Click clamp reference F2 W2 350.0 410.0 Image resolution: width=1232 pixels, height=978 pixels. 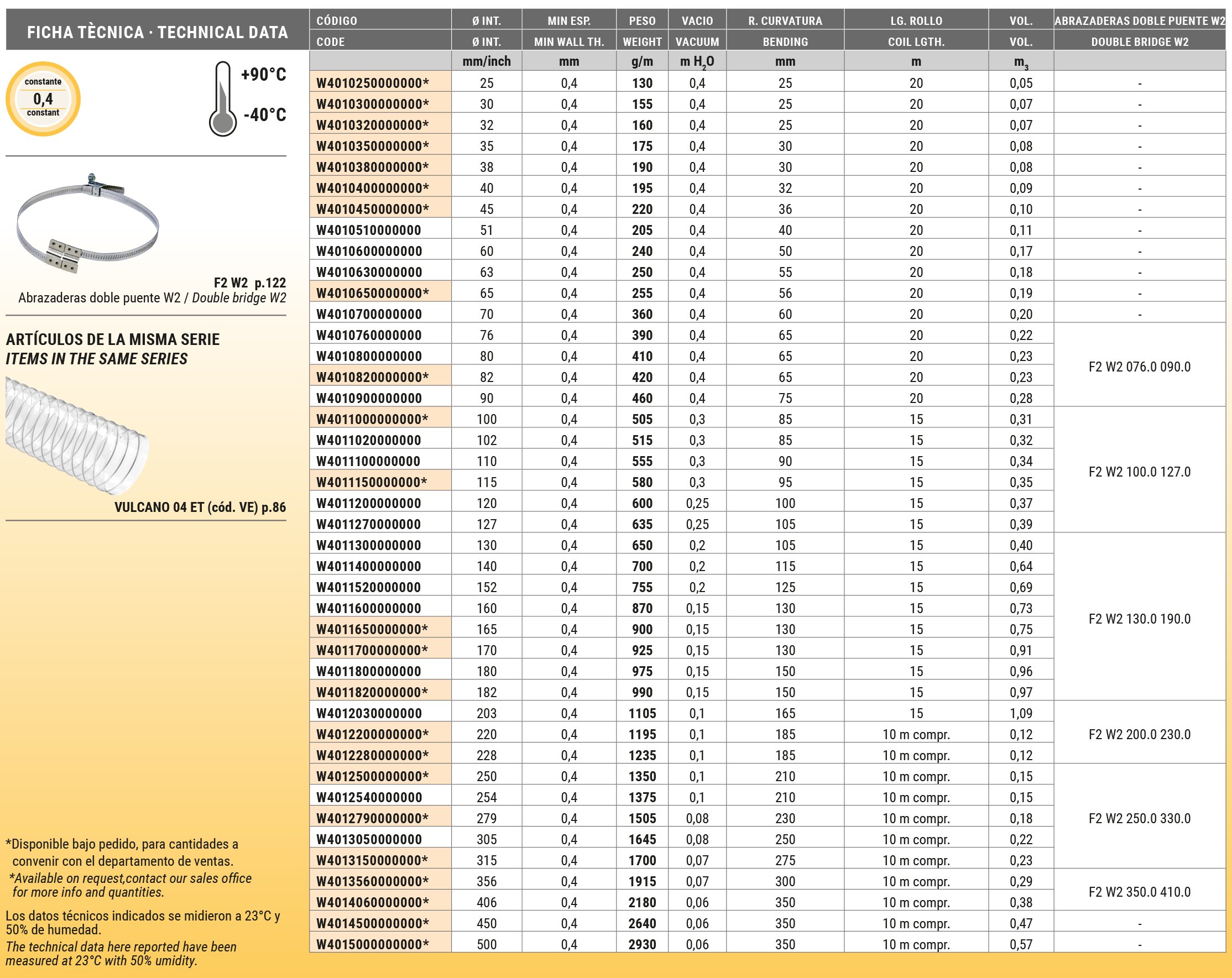pos(1139,892)
